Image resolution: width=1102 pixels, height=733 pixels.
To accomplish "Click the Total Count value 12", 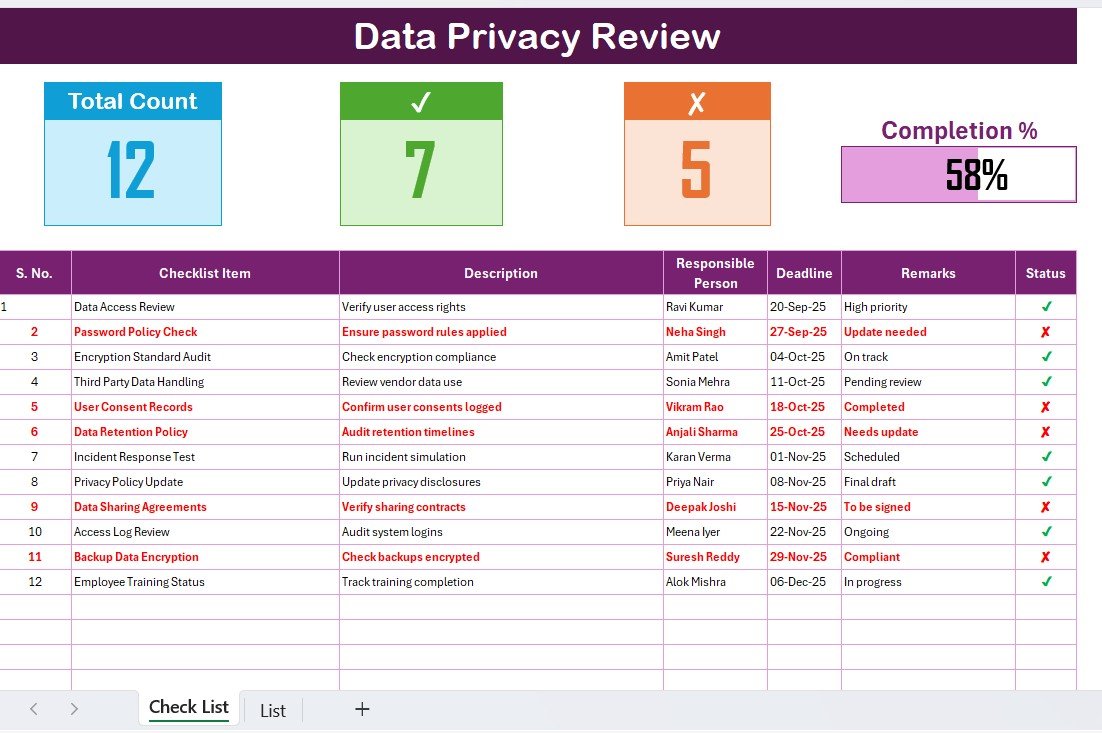I will point(132,170).
